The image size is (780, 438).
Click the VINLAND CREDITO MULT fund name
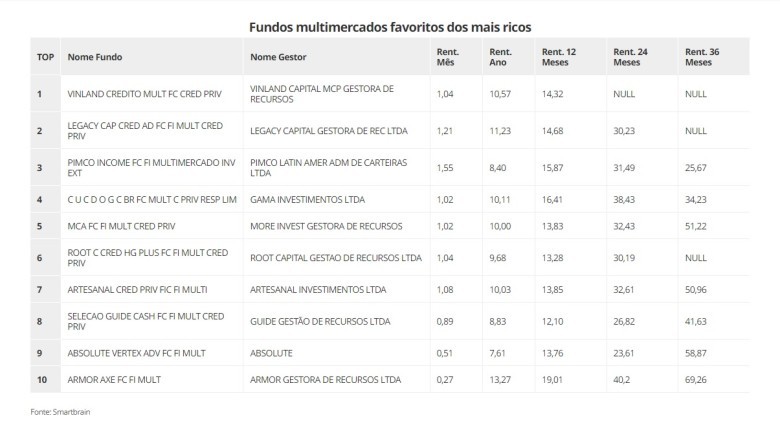[145, 94]
